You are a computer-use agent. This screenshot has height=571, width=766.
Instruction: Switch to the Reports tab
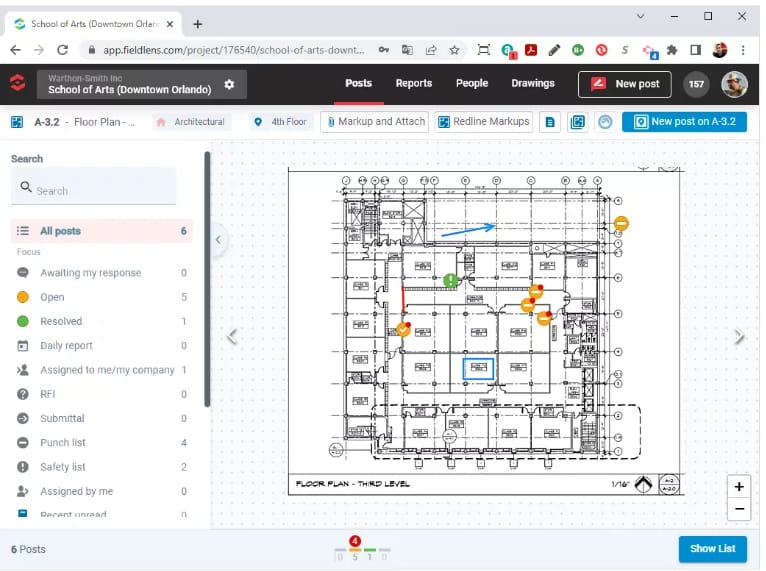coord(413,84)
